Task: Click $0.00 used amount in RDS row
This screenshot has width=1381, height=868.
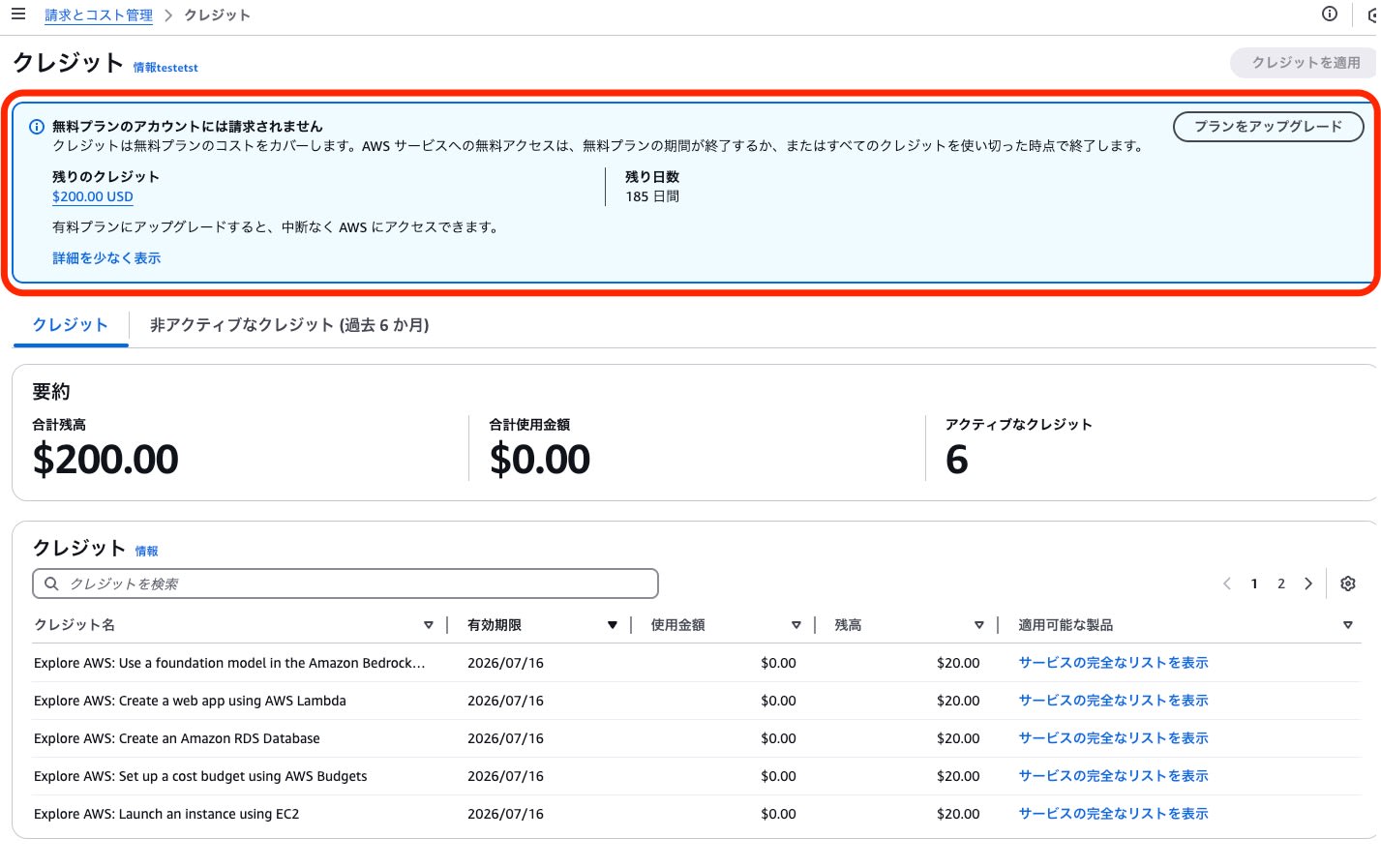Action: pyautogui.click(x=778, y=738)
